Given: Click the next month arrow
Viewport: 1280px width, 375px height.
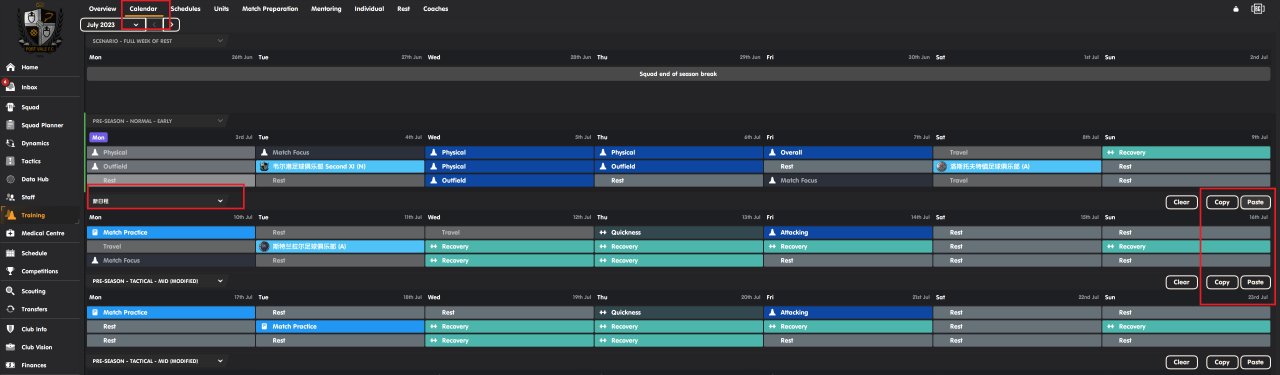Looking at the screenshot, I should tap(172, 24).
